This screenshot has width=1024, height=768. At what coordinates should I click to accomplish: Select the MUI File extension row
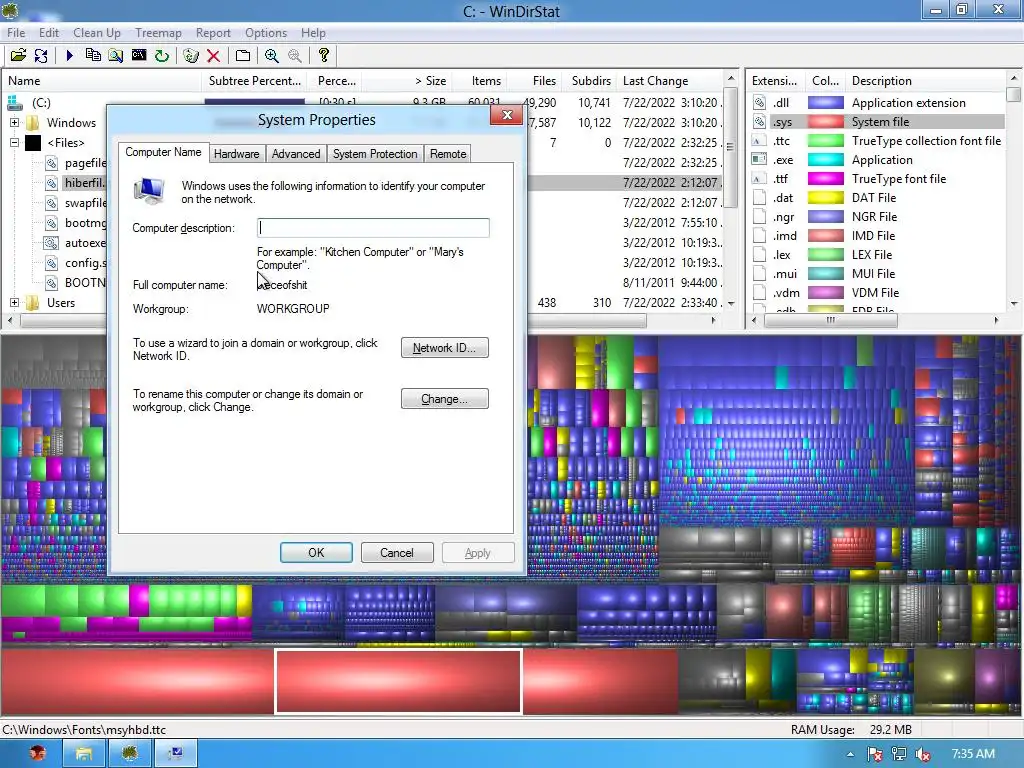[x=875, y=274]
